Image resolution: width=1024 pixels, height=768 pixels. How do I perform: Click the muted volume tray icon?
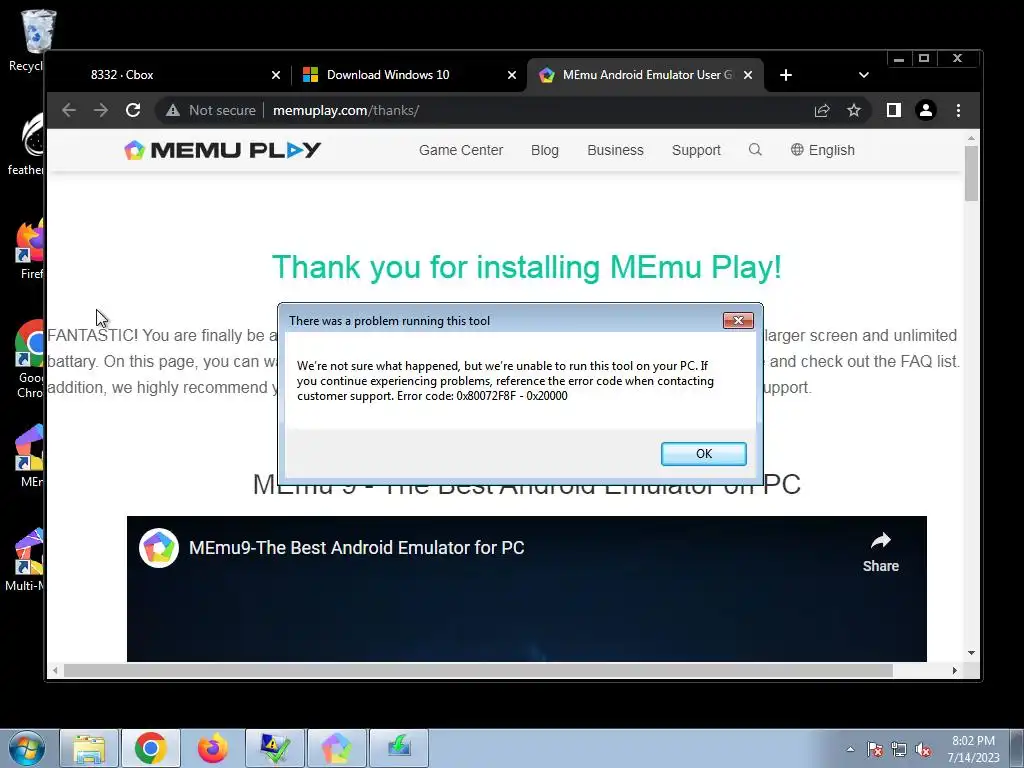[923, 749]
